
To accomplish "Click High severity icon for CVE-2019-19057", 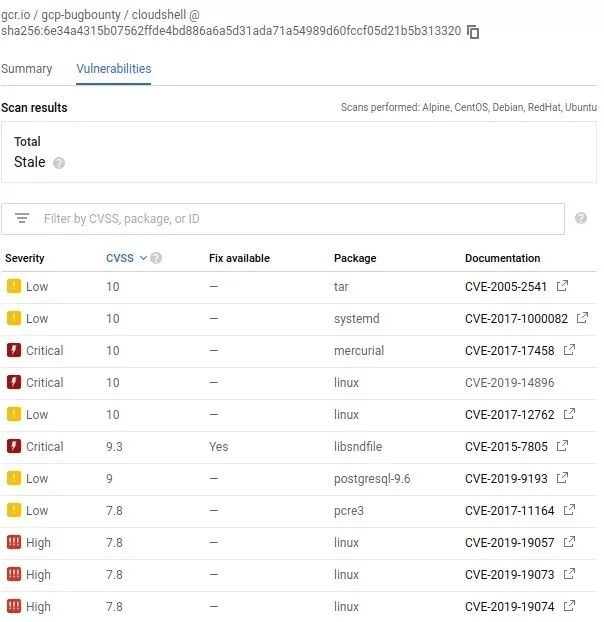I will [14, 542].
